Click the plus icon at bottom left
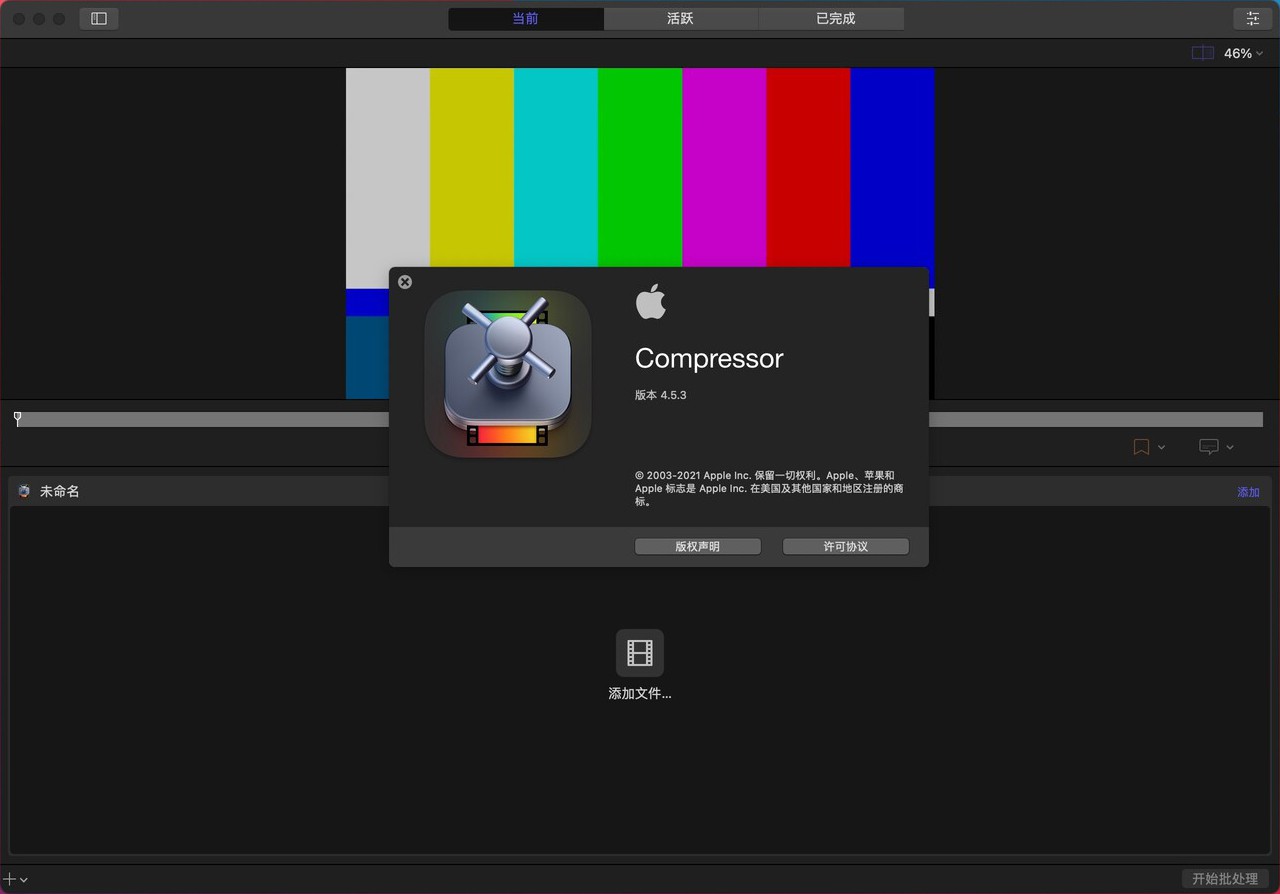Screen dimensions: 1280x894 (9, 879)
